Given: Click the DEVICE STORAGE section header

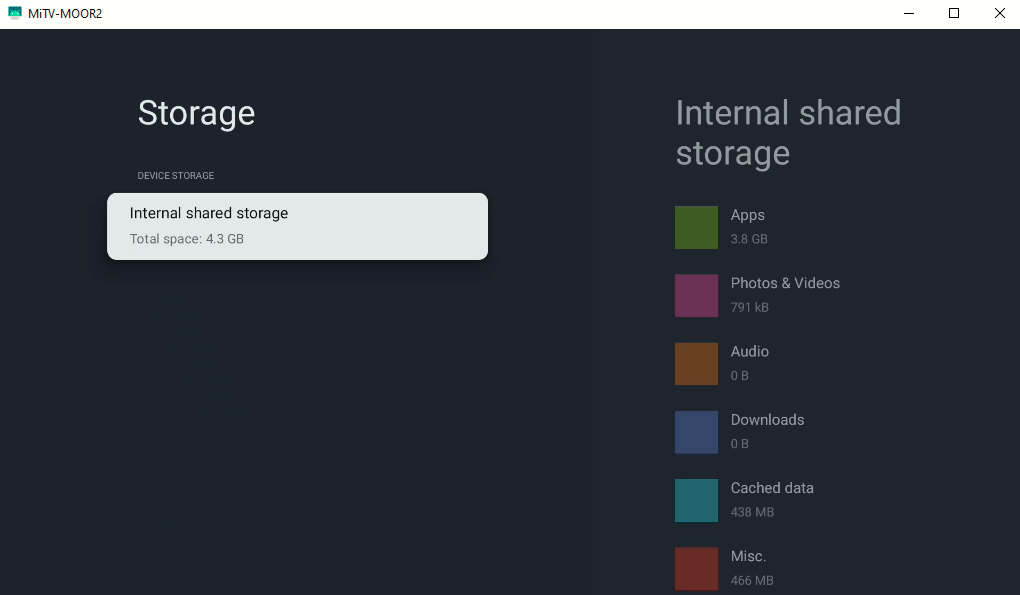Looking at the screenshot, I should point(176,176).
